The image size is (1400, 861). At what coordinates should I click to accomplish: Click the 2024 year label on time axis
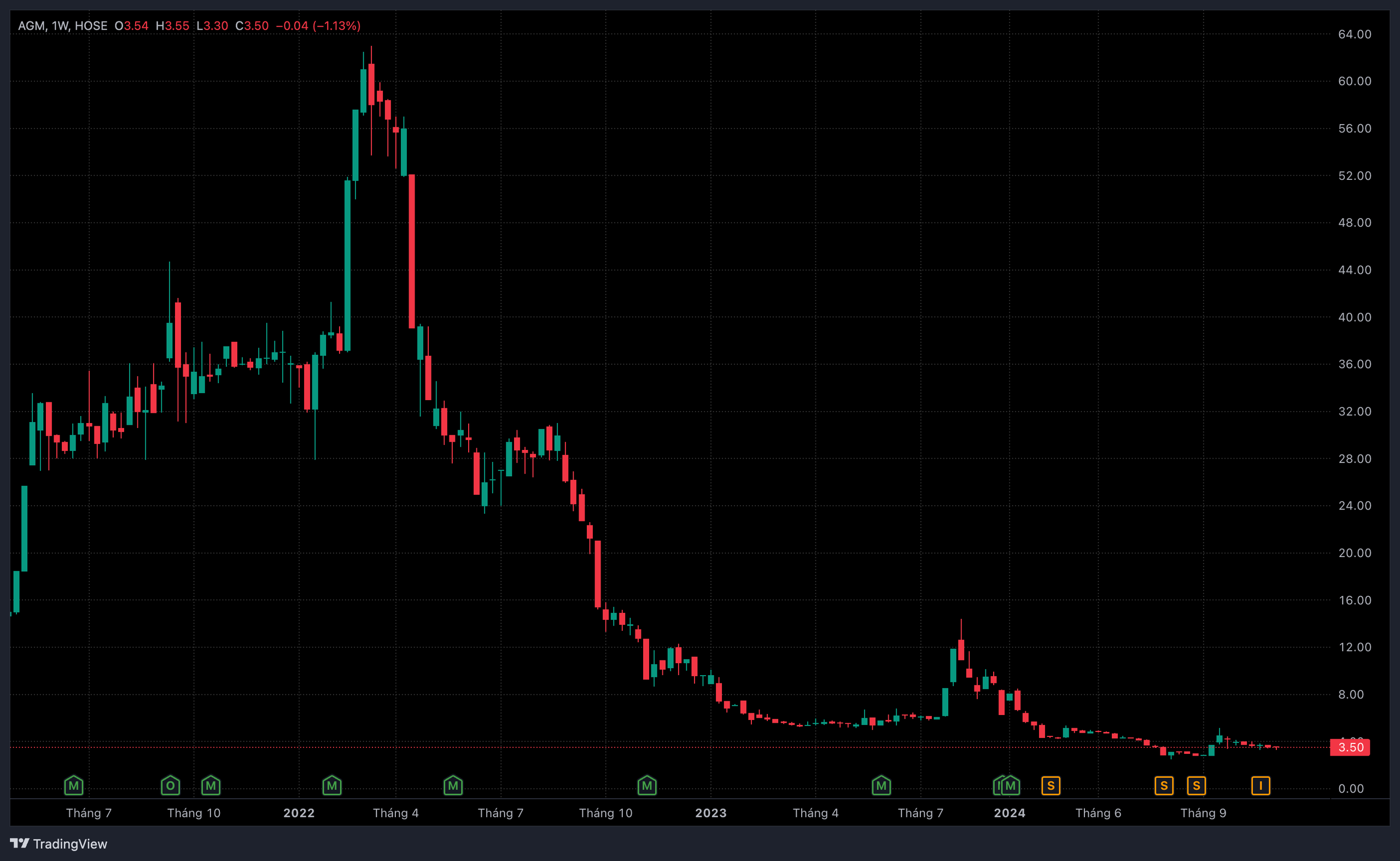tap(1010, 812)
